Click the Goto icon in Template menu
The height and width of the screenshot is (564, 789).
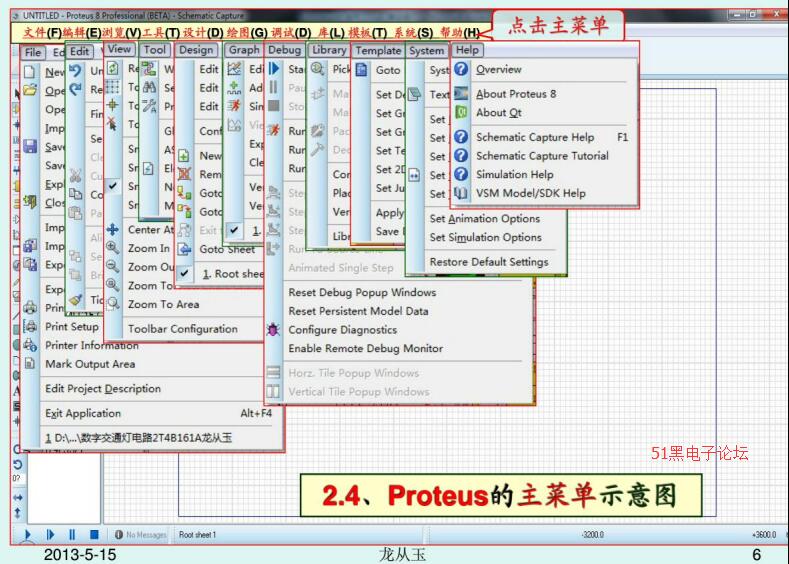pos(361,69)
